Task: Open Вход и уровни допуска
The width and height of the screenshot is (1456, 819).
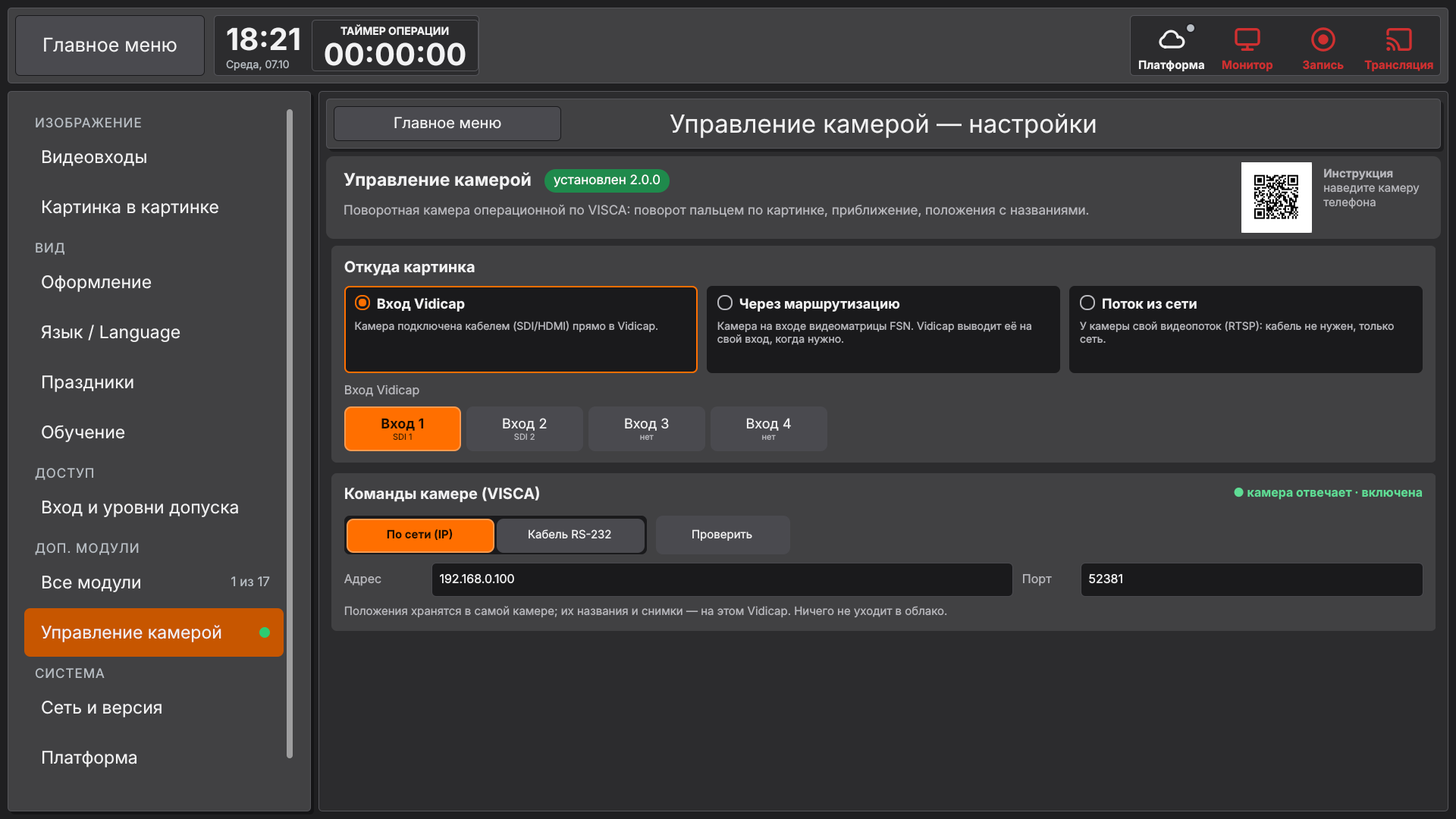Action: [x=154, y=507]
